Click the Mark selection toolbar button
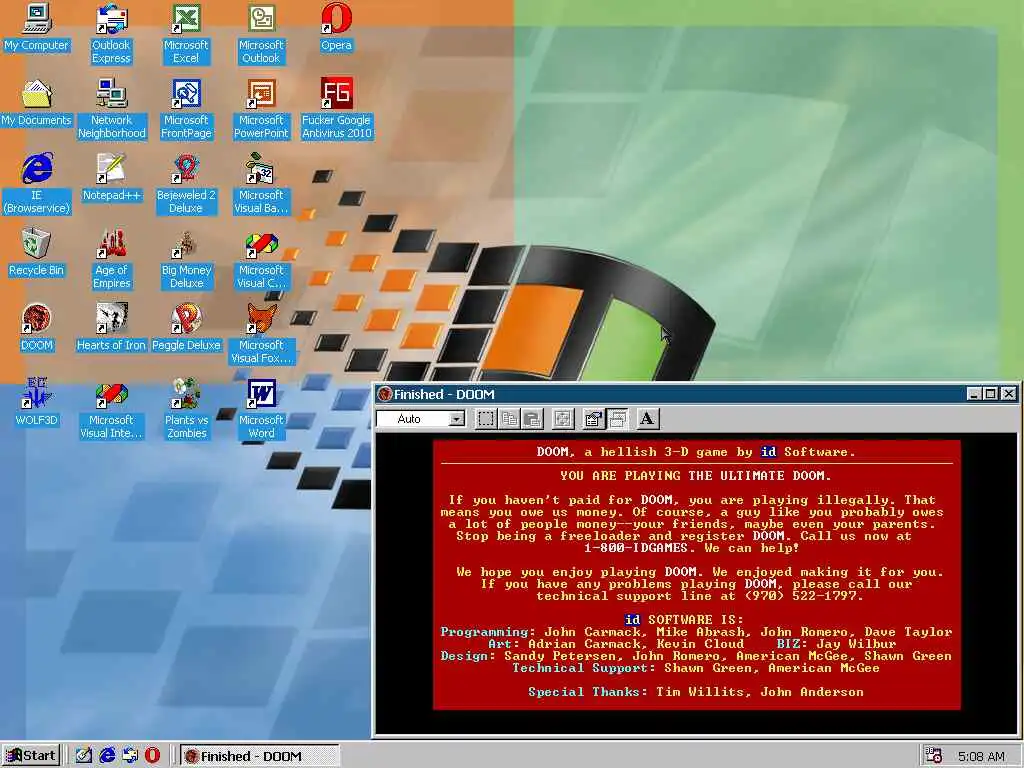This screenshot has height=768, width=1024. [x=485, y=419]
